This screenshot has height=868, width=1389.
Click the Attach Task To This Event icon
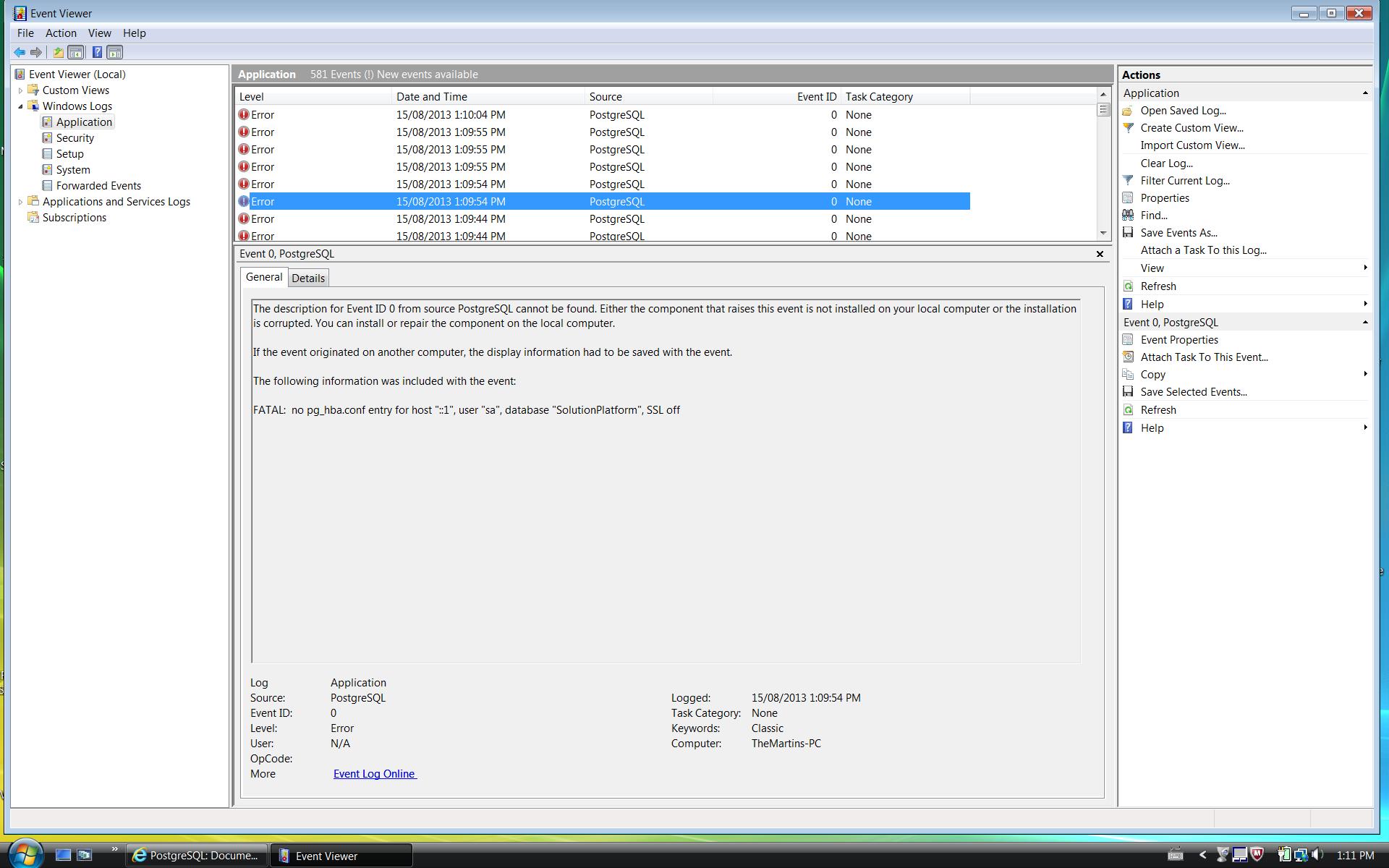(x=1128, y=357)
